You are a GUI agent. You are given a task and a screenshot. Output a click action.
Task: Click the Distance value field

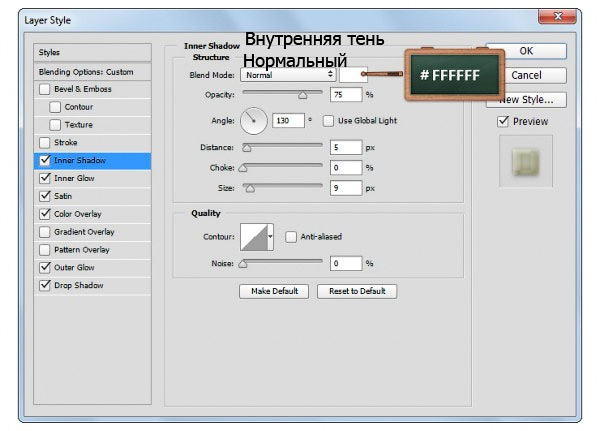[346, 147]
